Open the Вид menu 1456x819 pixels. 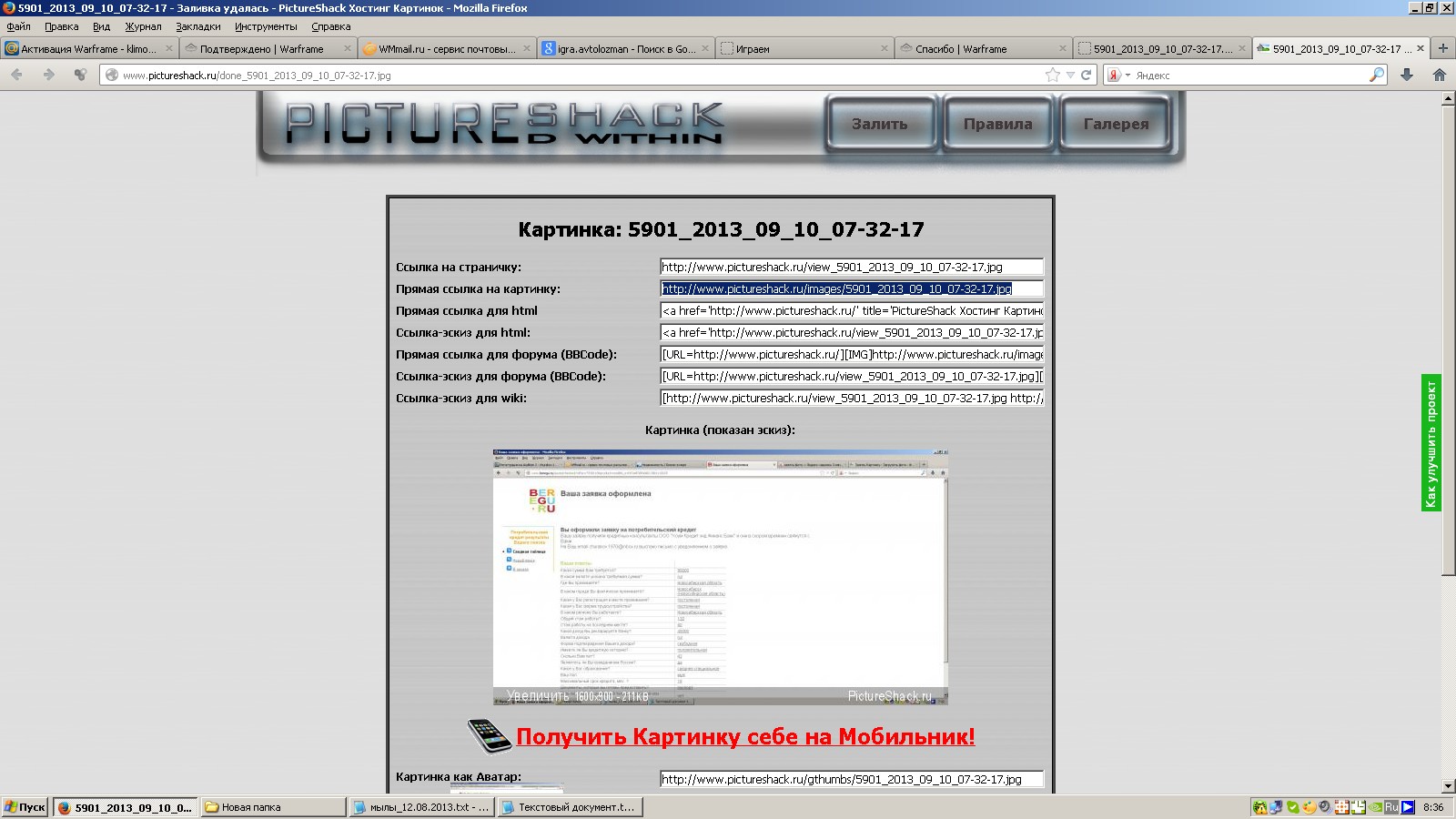(x=101, y=26)
